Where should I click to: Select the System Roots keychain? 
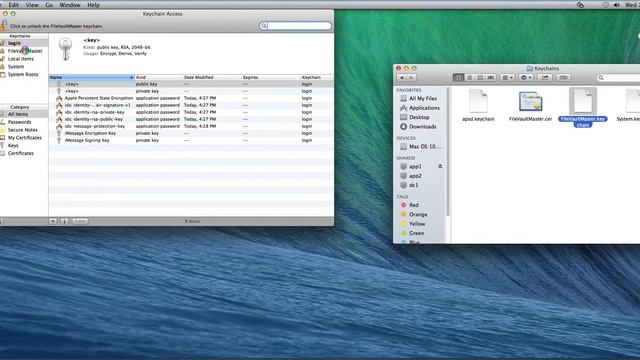tap(24, 74)
